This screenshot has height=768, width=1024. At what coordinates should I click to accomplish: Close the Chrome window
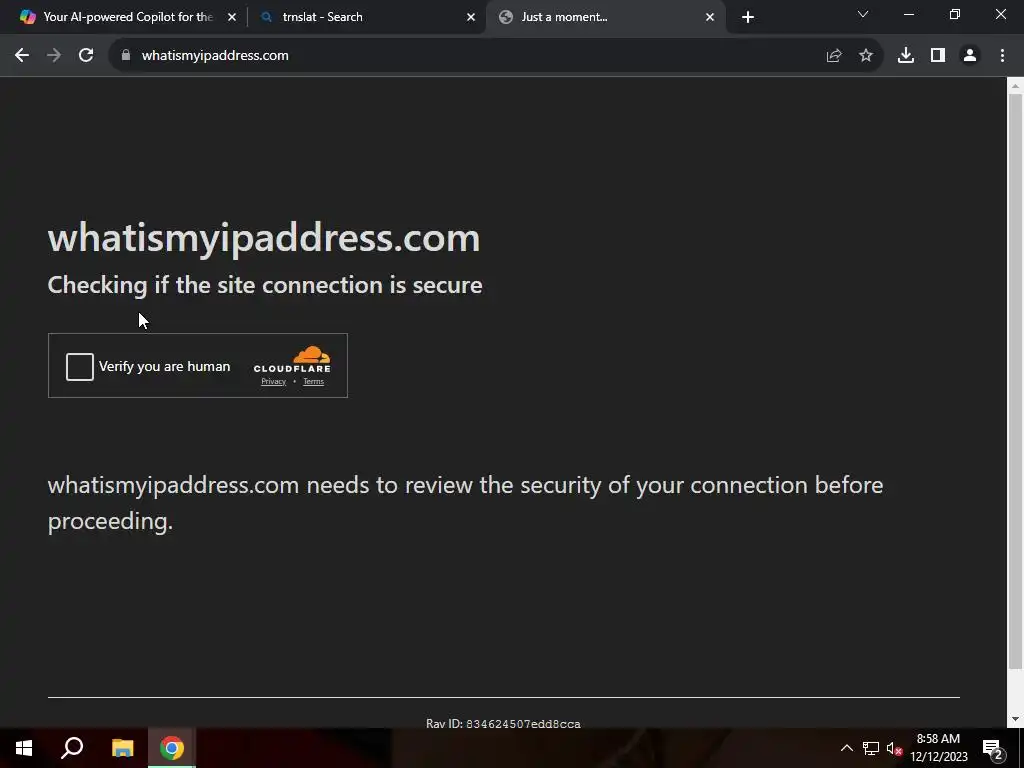pyautogui.click(x=1000, y=14)
